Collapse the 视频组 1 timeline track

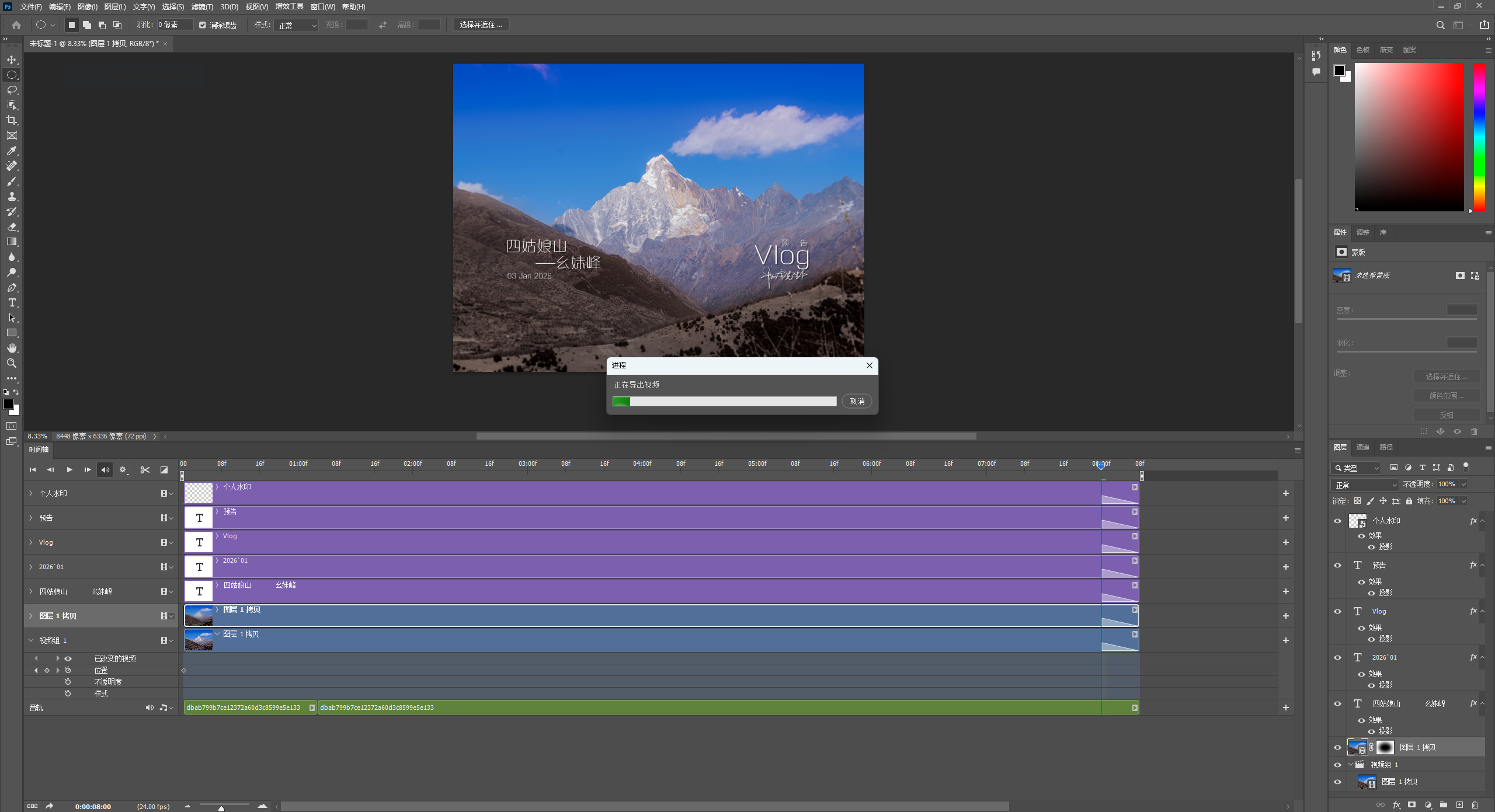point(31,640)
